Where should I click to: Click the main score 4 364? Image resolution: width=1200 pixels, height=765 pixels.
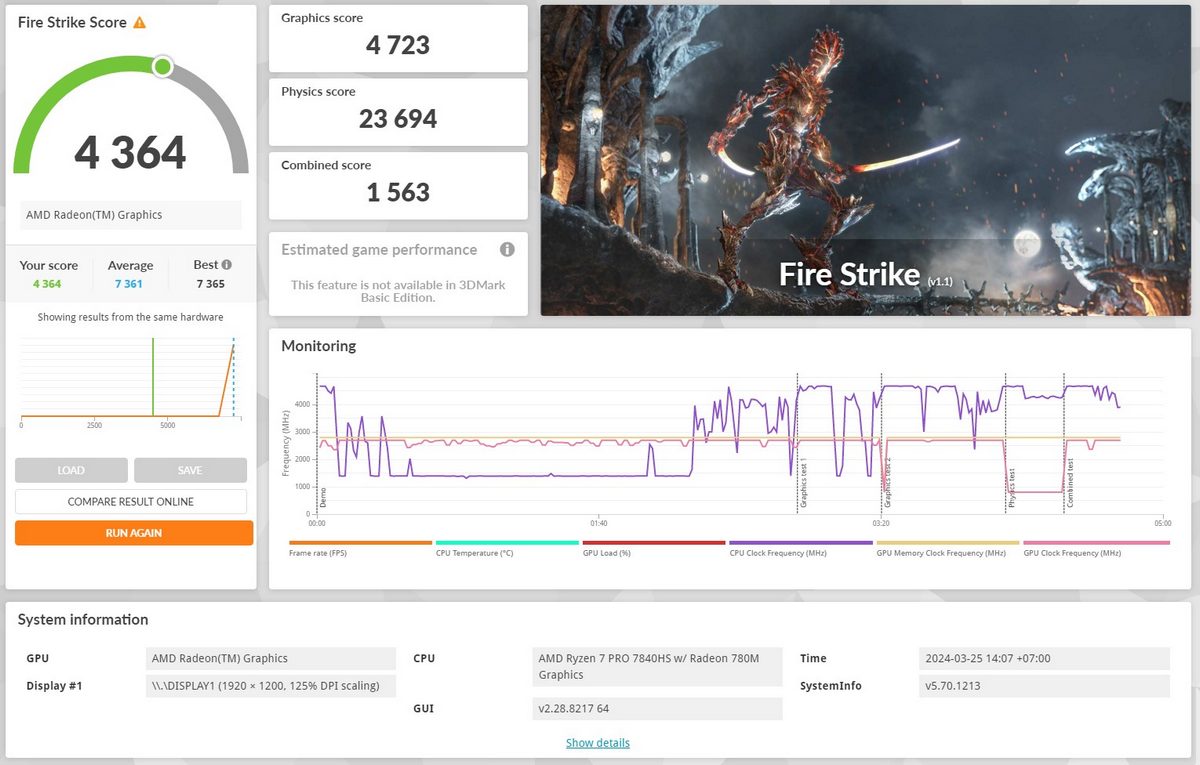click(x=131, y=152)
